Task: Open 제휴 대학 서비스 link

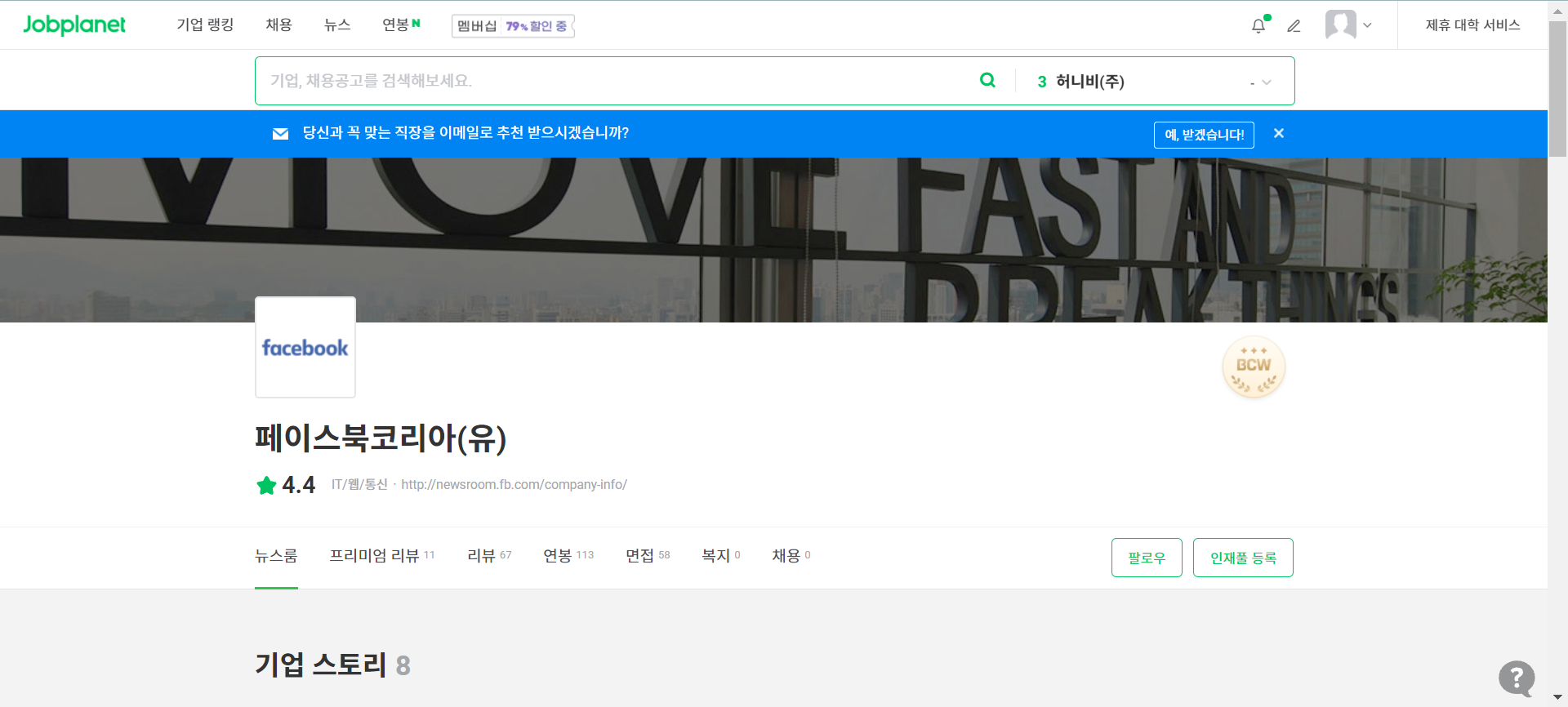Action: tap(1472, 25)
